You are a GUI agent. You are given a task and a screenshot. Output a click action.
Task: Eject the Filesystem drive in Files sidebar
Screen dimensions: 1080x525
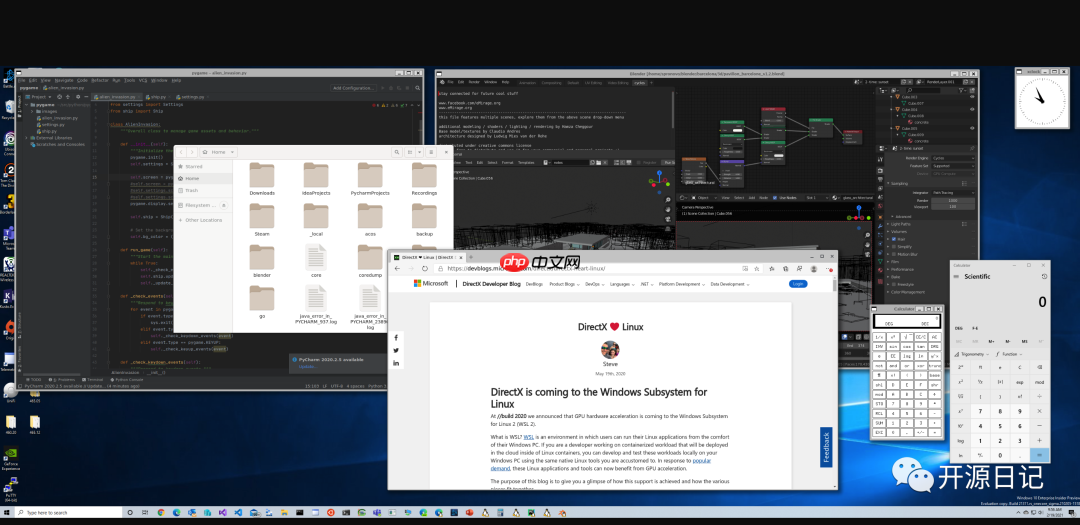click(224, 205)
